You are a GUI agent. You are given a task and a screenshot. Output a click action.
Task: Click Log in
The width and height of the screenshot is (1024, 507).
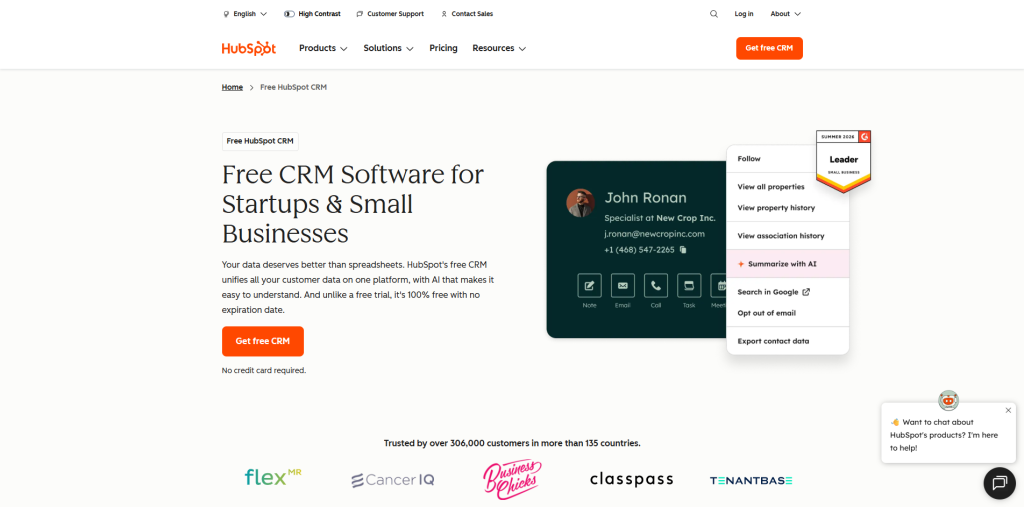click(x=744, y=14)
